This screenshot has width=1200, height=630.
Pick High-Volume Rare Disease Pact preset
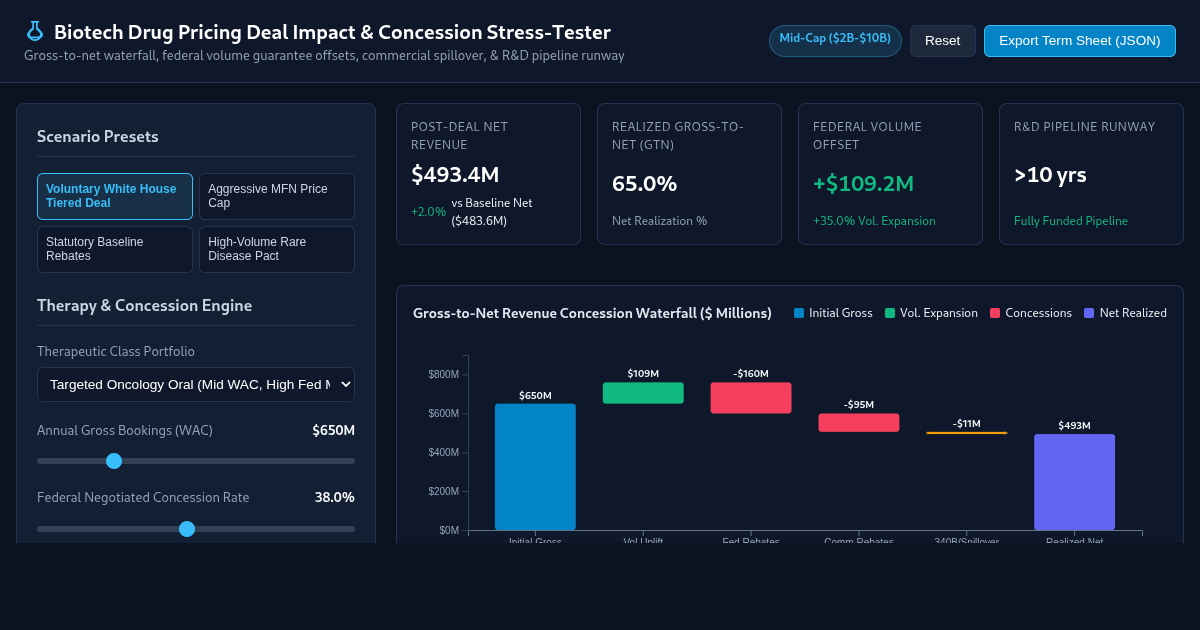277,249
